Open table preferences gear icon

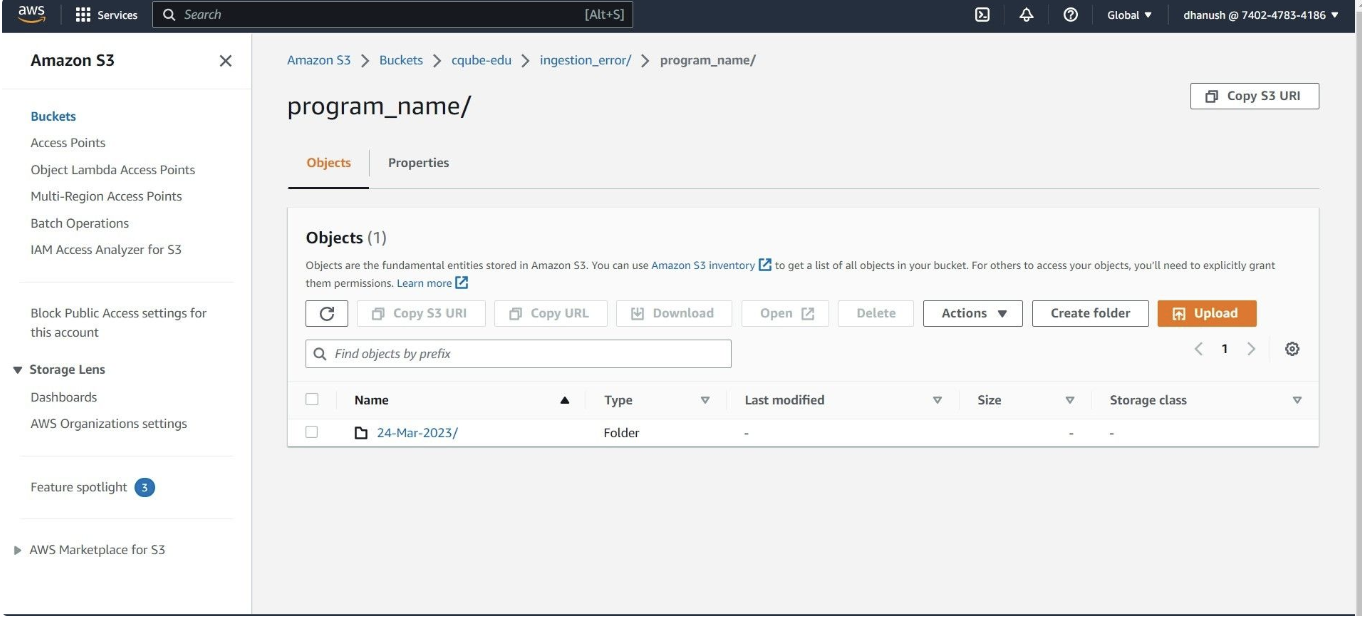pos(1292,349)
